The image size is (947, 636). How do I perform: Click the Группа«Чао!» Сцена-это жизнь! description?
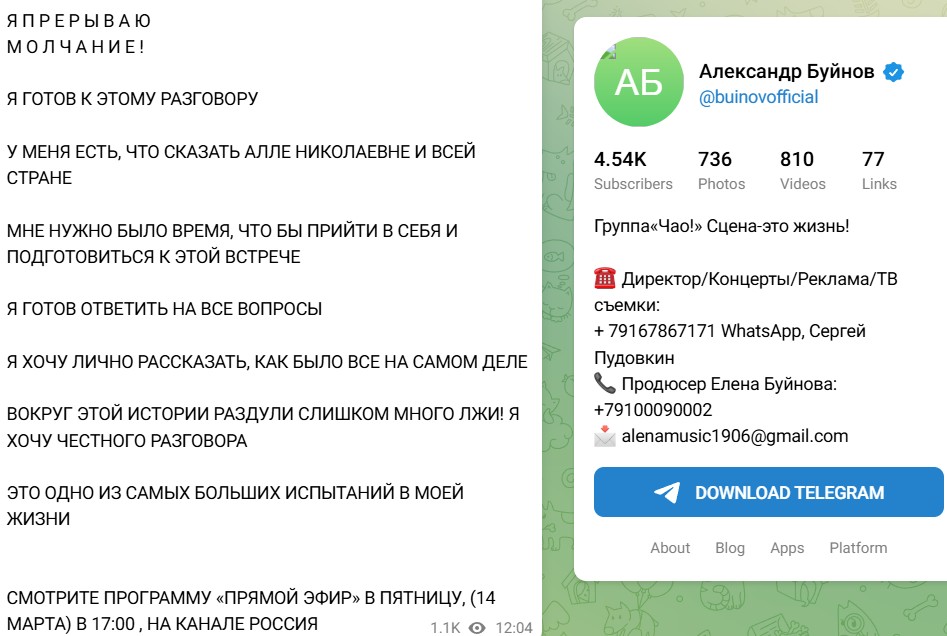pyautogui.click(x=722, y=226)
